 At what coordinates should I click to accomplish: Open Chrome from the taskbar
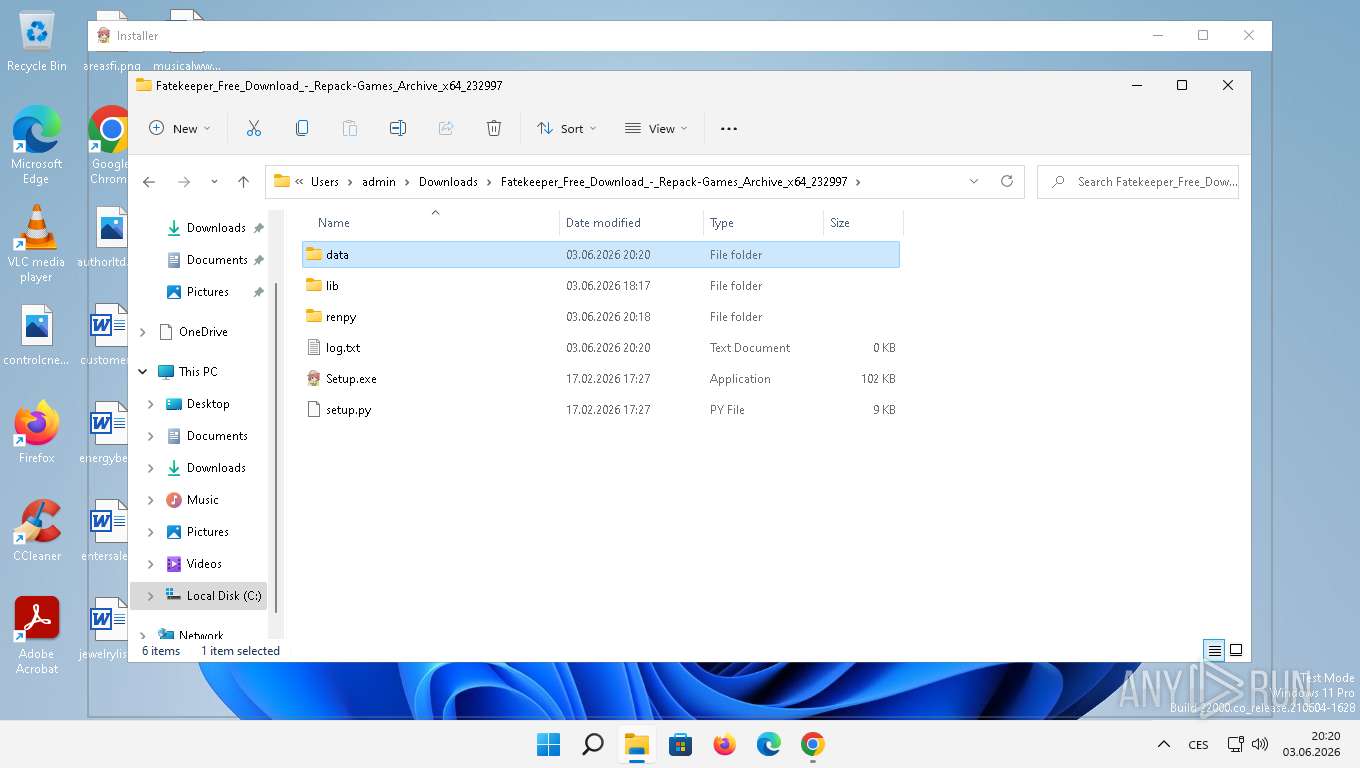(x=813, y=745)
